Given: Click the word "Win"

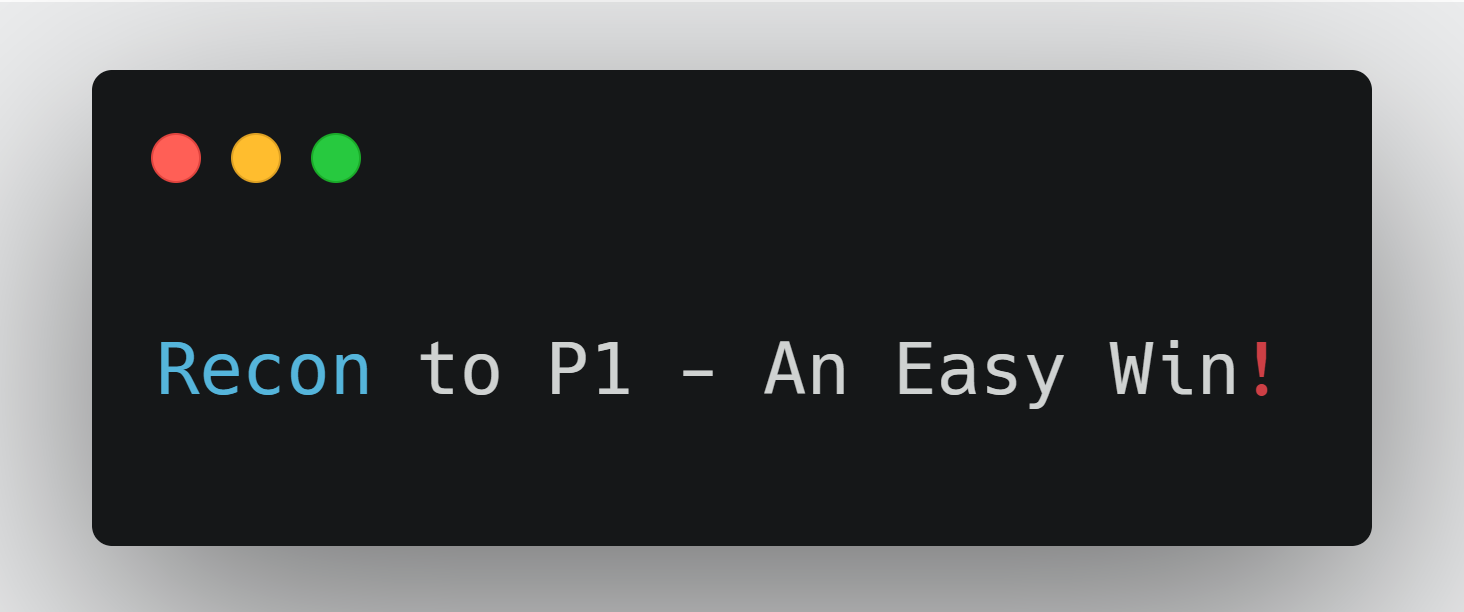Looking at the screenshot, I should [1174, 371].
